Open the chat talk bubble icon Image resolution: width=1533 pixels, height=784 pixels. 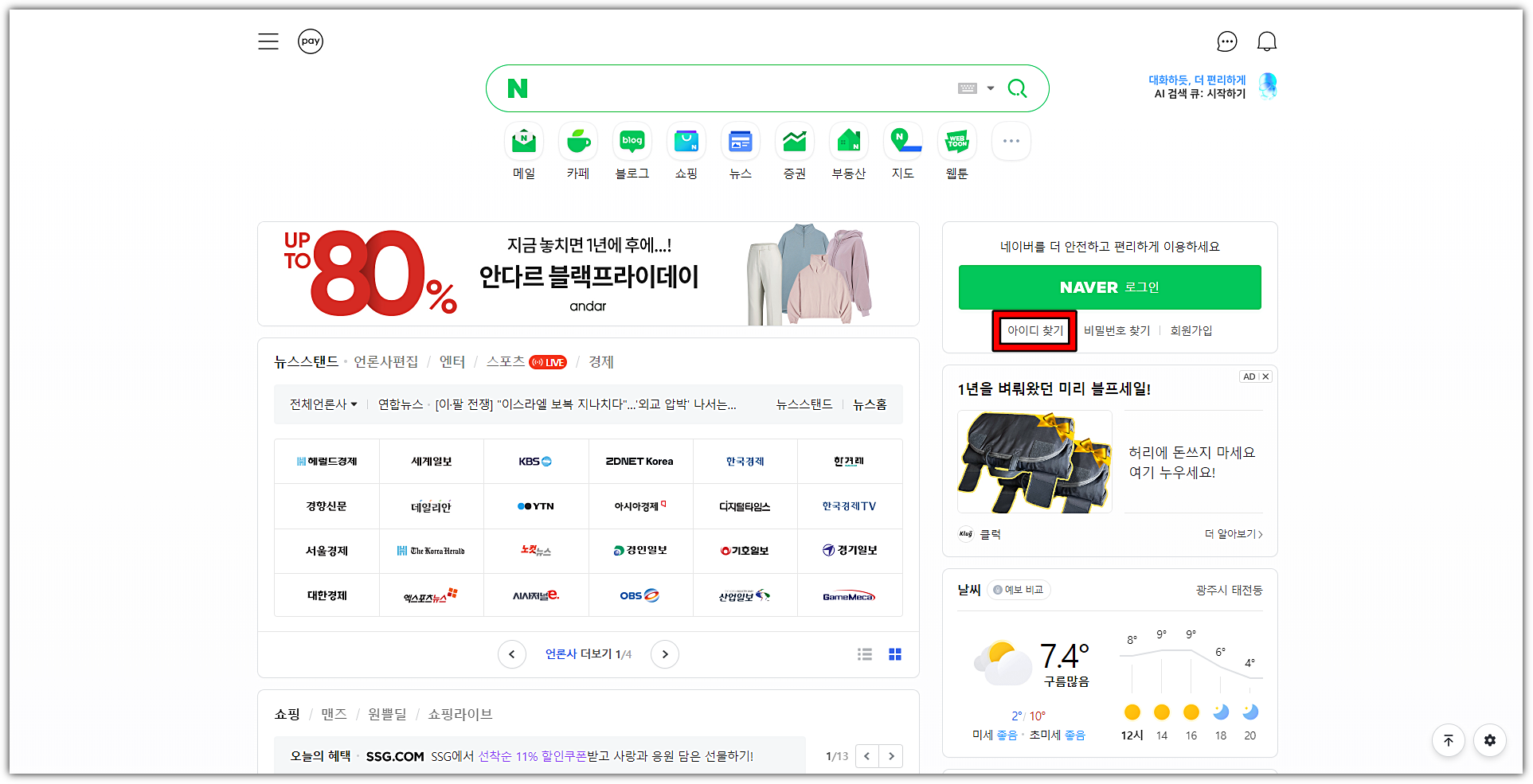[x=1227, y=41]
